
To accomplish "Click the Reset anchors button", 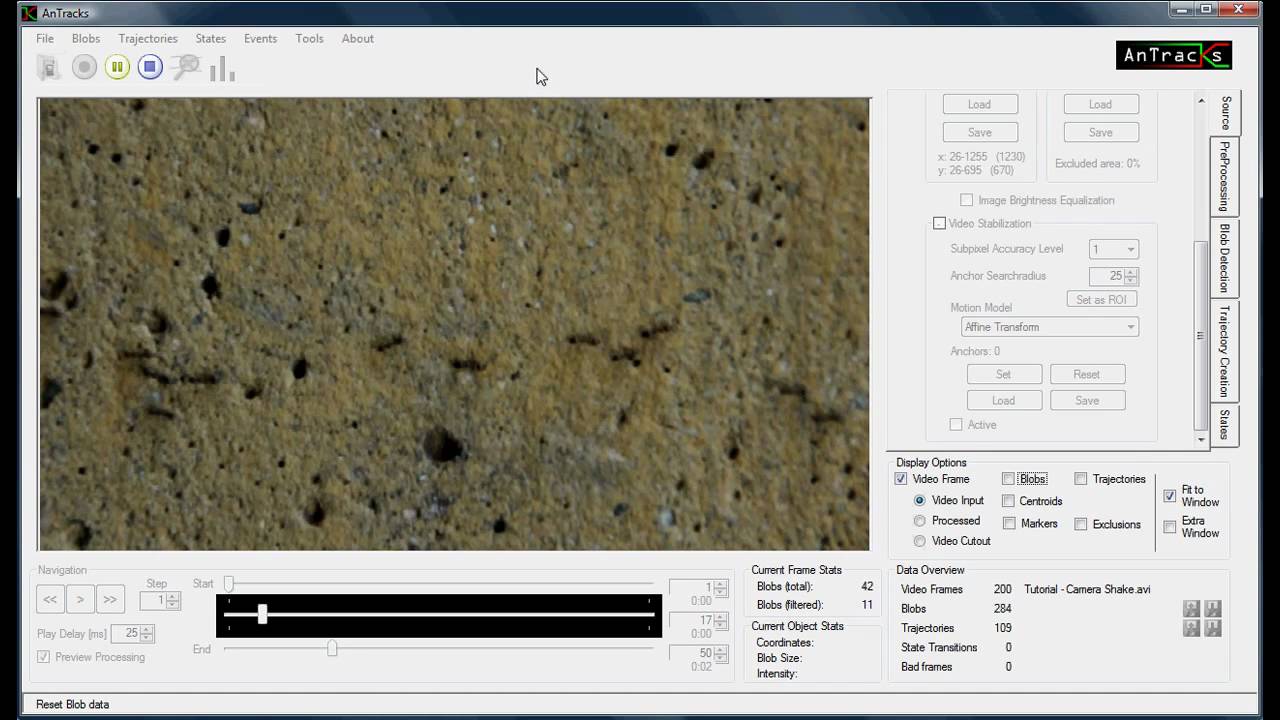I will pyautogui.click(x=1087, y=374).
